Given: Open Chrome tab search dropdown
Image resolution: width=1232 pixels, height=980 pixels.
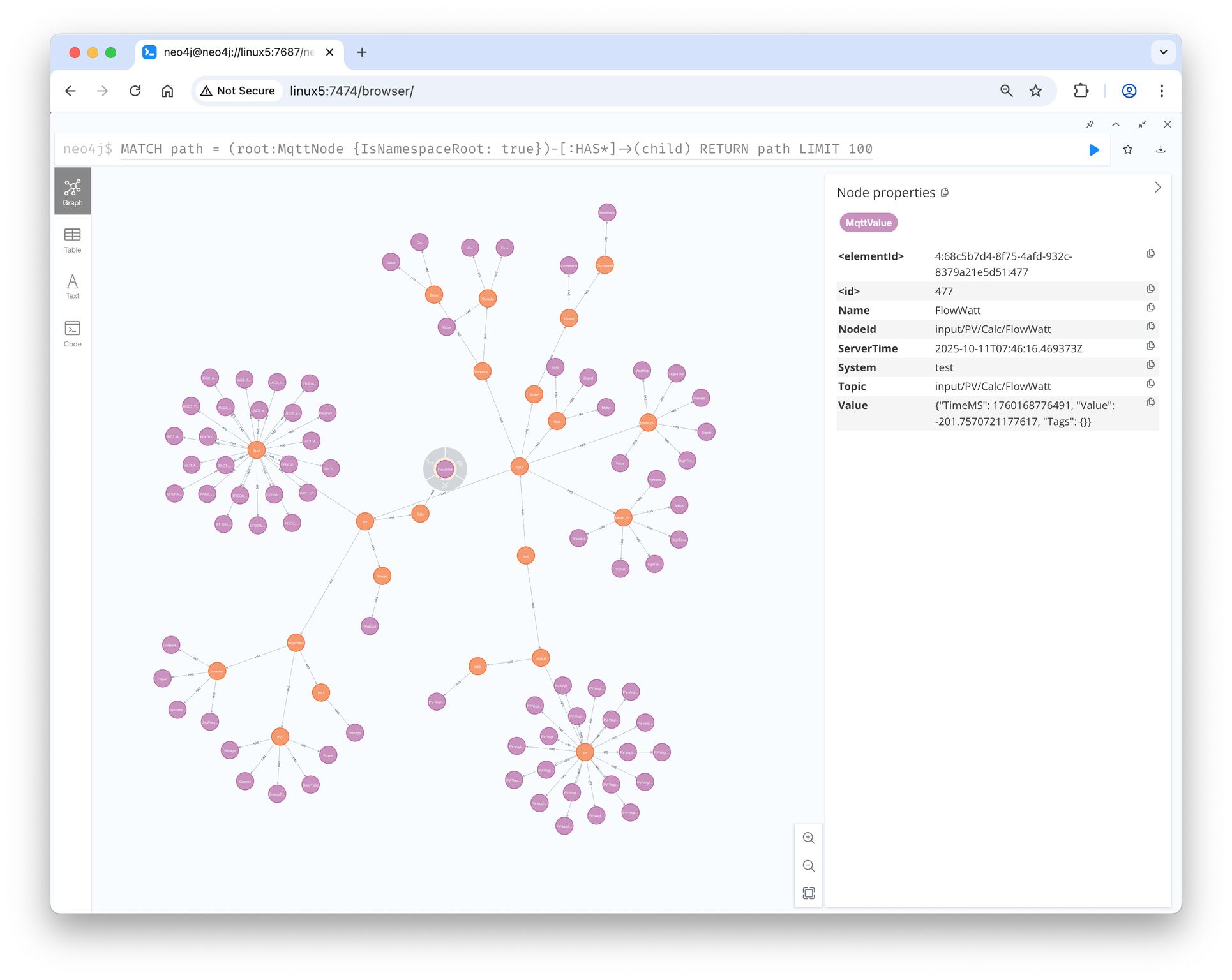Looking at the screenshot, I should [1162, 52].
